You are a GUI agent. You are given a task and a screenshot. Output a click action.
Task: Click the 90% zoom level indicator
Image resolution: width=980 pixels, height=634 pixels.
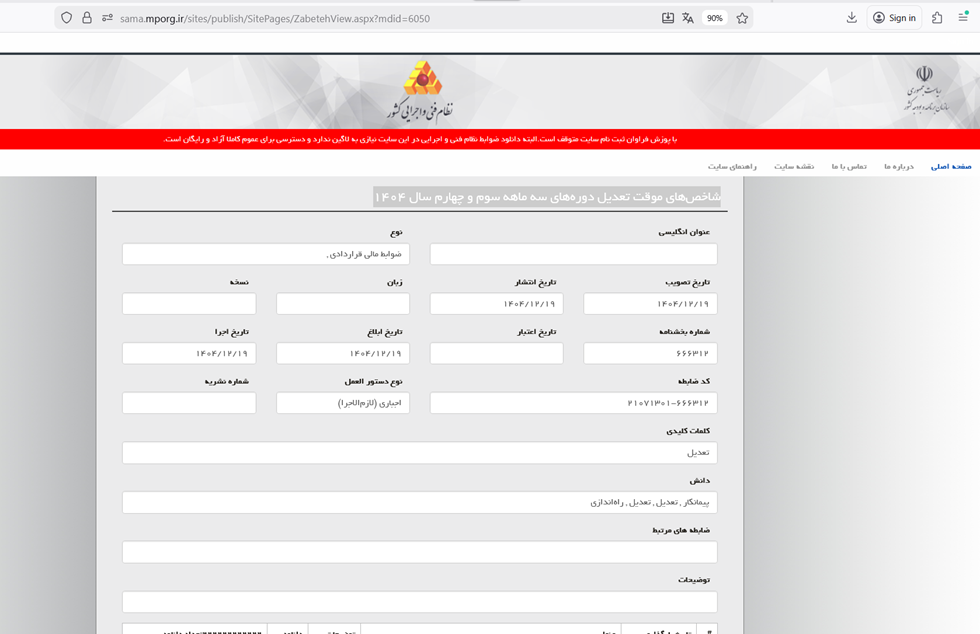tap(714, 18)
